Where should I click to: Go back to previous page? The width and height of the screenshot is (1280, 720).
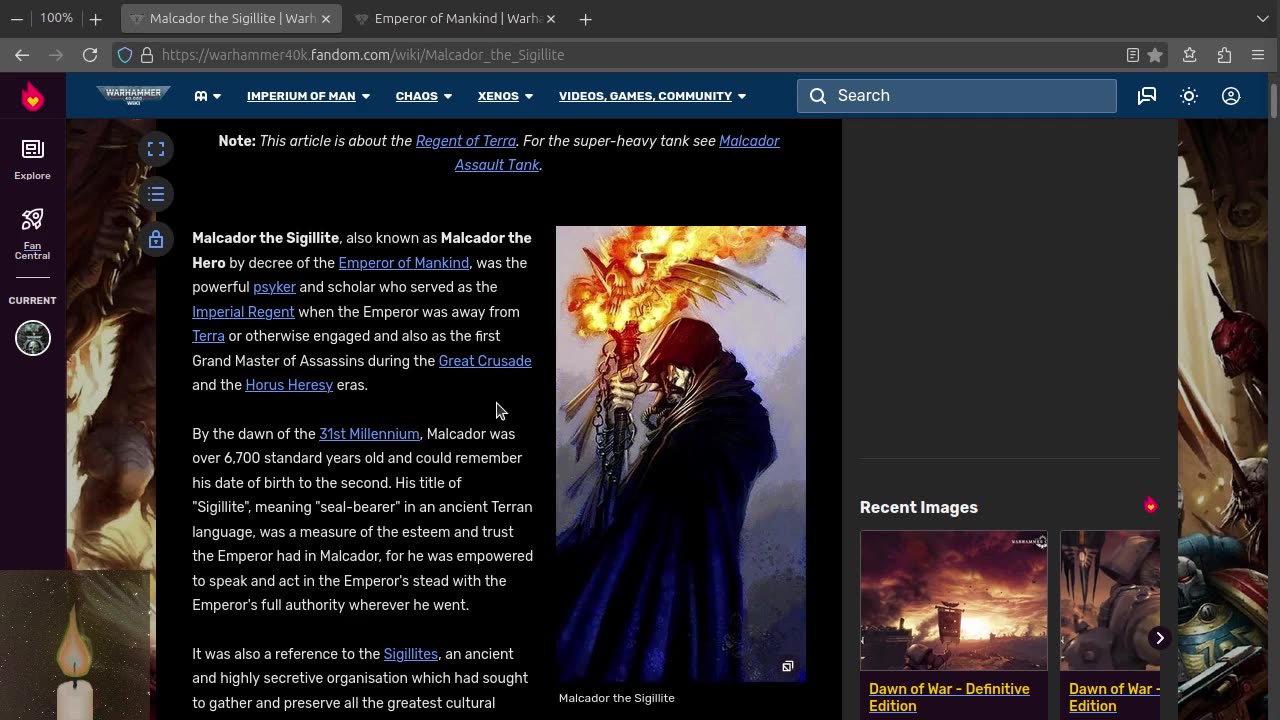tap(22, 55)
